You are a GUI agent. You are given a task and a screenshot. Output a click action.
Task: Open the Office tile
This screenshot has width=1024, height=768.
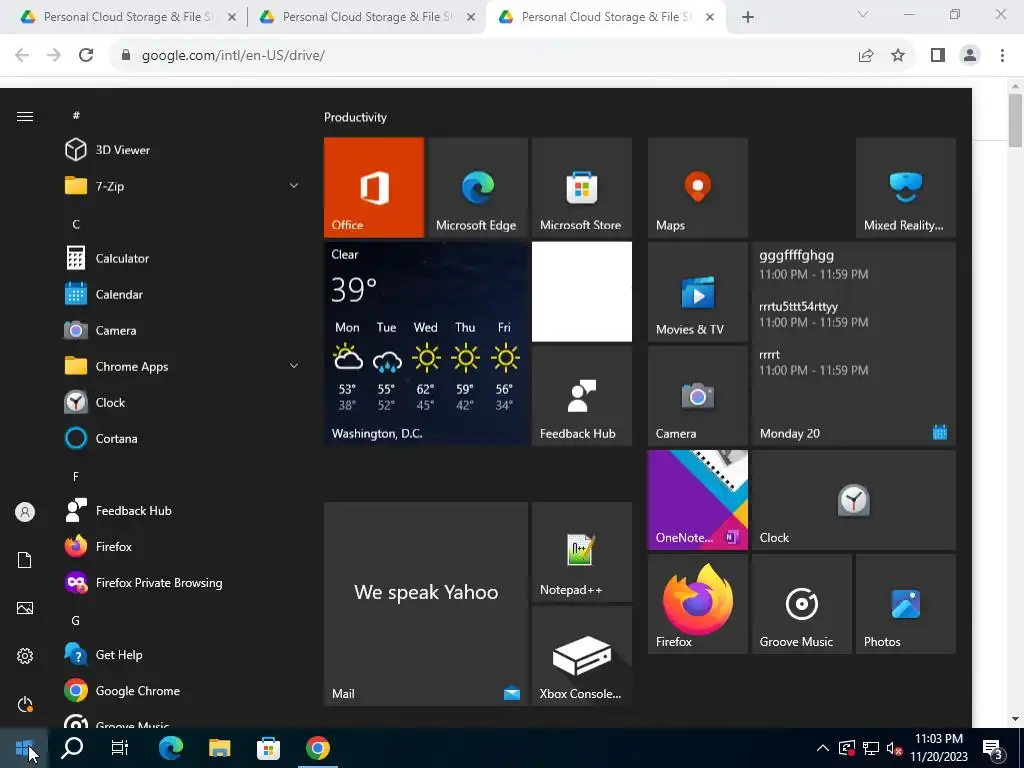(x=374, y=187)
